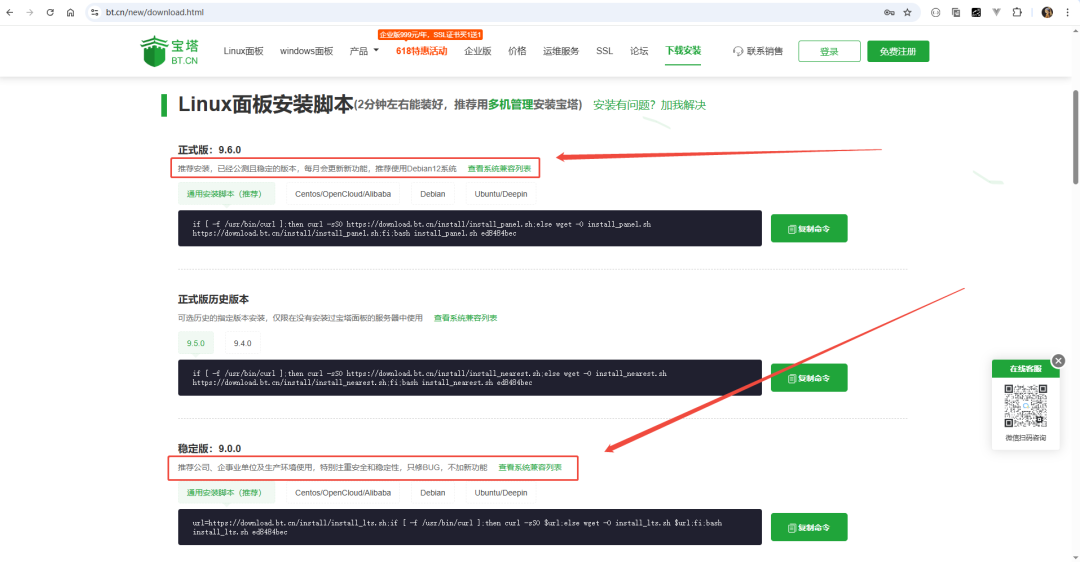Open 查看系统兼容列表 under 正式版历史版本
This screenshot has height=562, width=1080.
click(466, 318)
